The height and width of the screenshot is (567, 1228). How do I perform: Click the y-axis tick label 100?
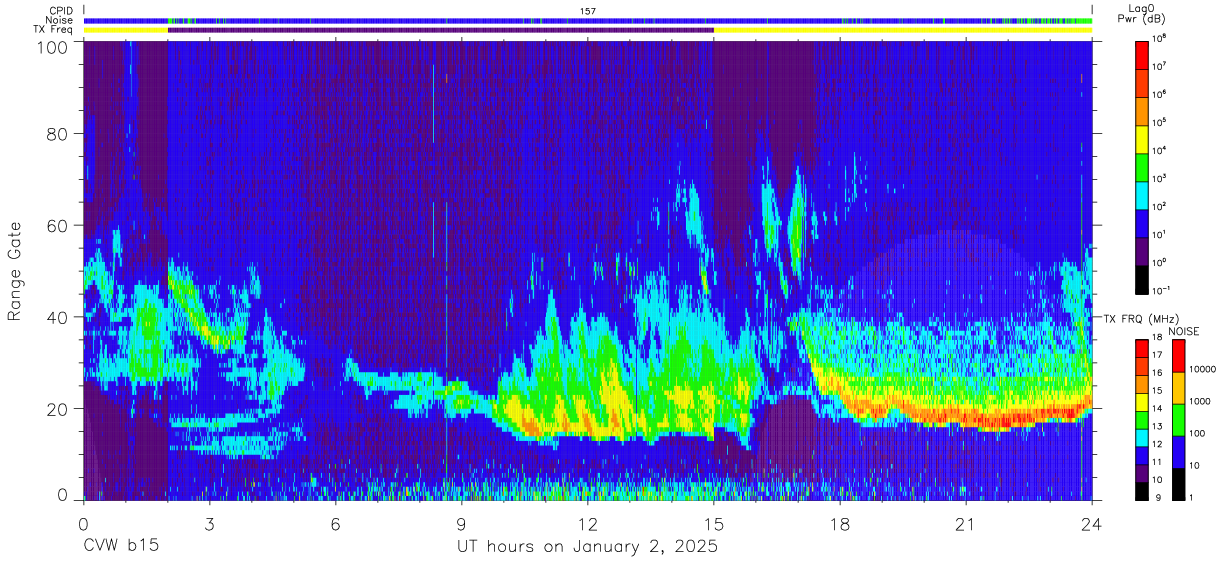point(51,46)
